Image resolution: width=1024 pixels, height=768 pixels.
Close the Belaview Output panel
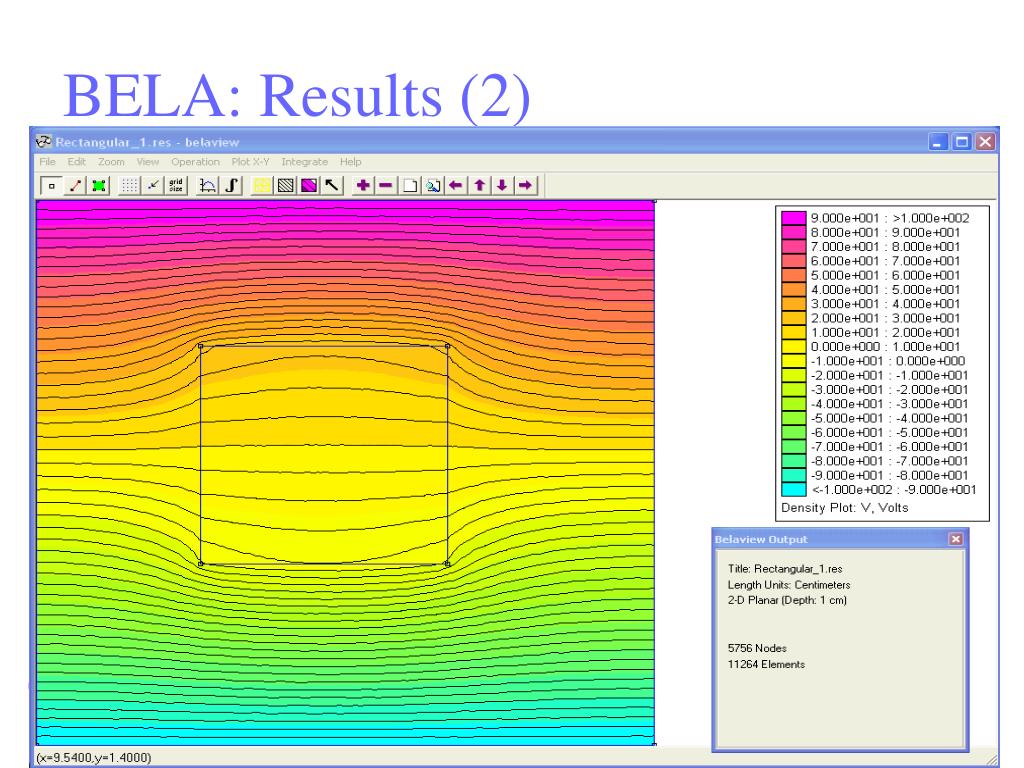coord(955,539)
